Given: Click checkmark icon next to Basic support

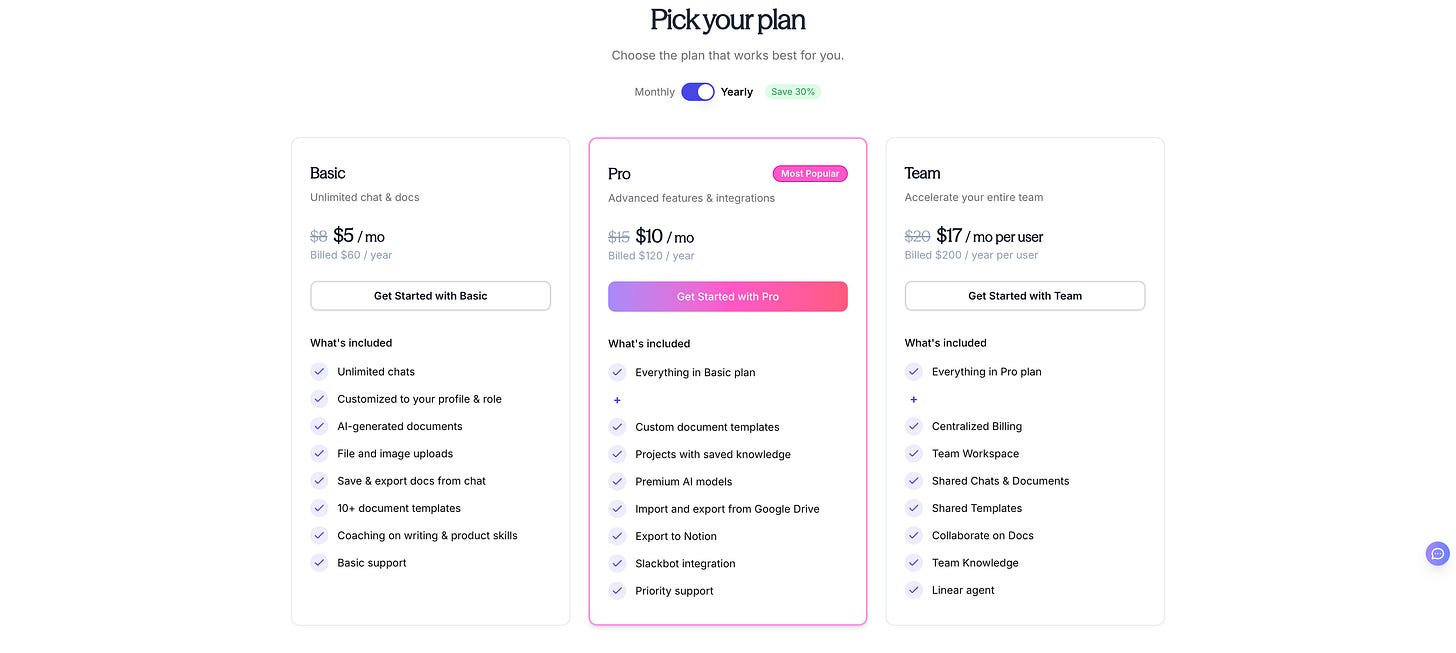Looking at the screenshot, I should coord(319,563).
